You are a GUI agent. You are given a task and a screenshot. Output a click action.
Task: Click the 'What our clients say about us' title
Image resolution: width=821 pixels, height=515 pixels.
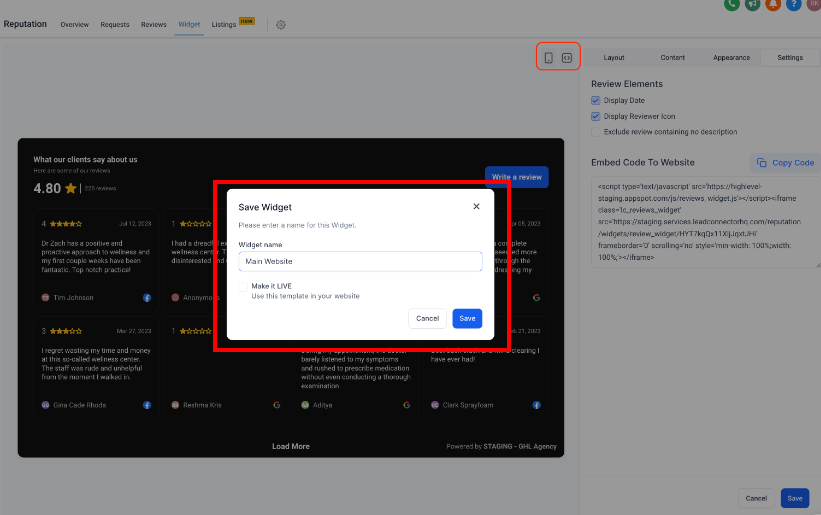(x=85, y=160)
